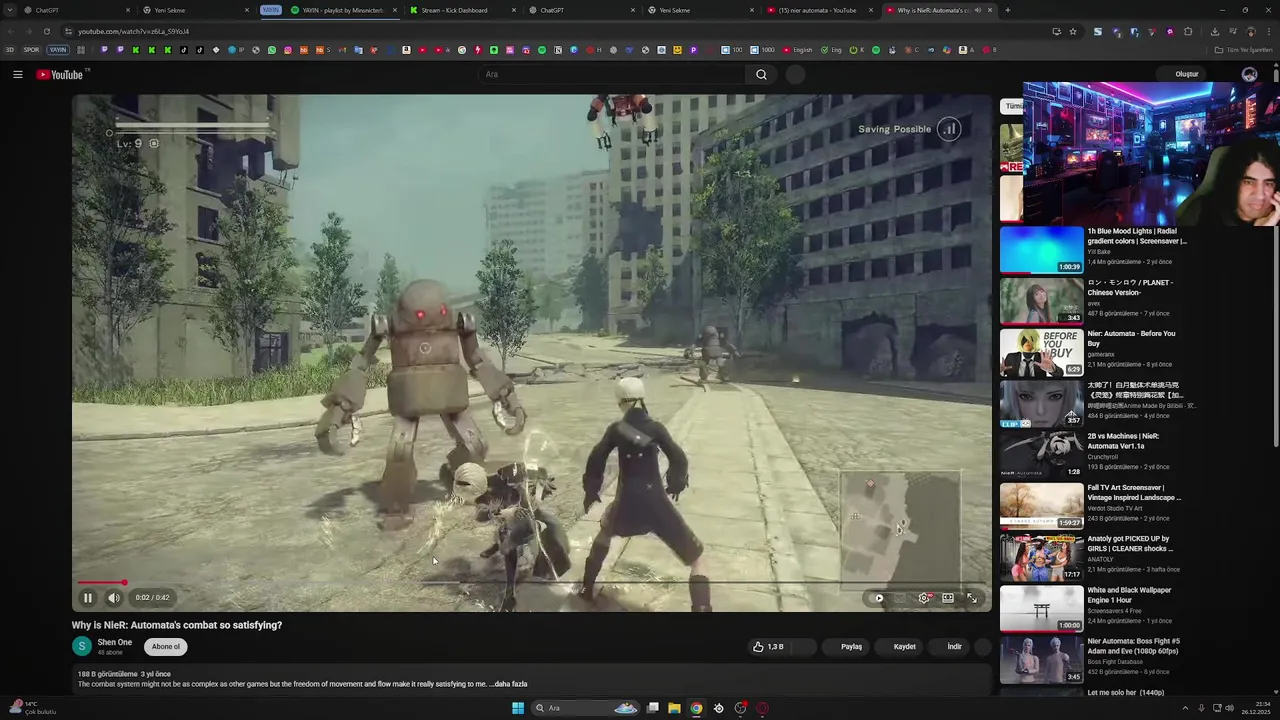1280x720 pixels.
Task: Open the taskbar volume speaker icon
Action: (x=1229, y=708)
